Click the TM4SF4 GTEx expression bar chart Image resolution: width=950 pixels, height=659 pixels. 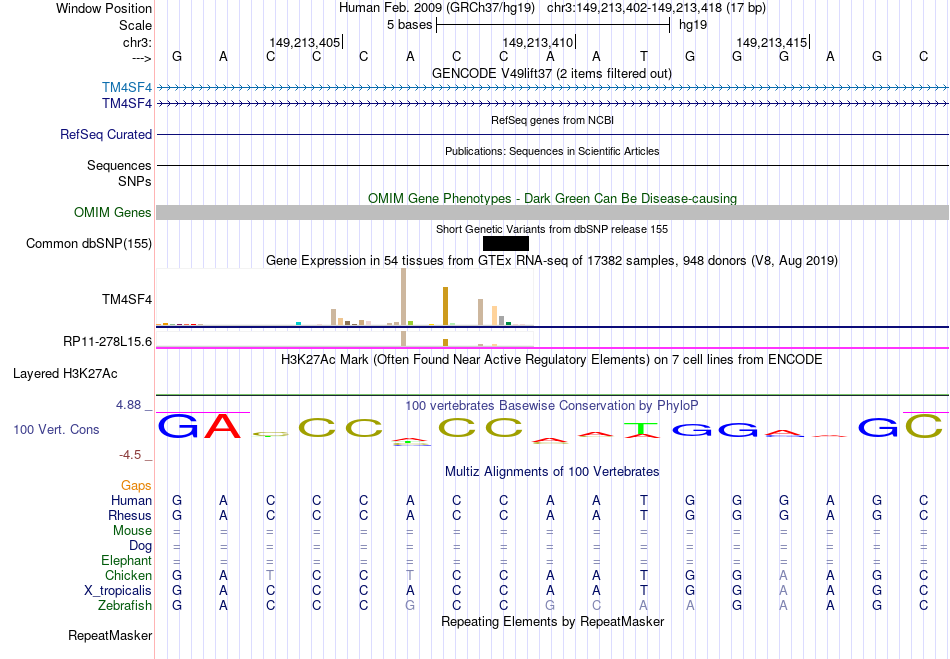345,298
